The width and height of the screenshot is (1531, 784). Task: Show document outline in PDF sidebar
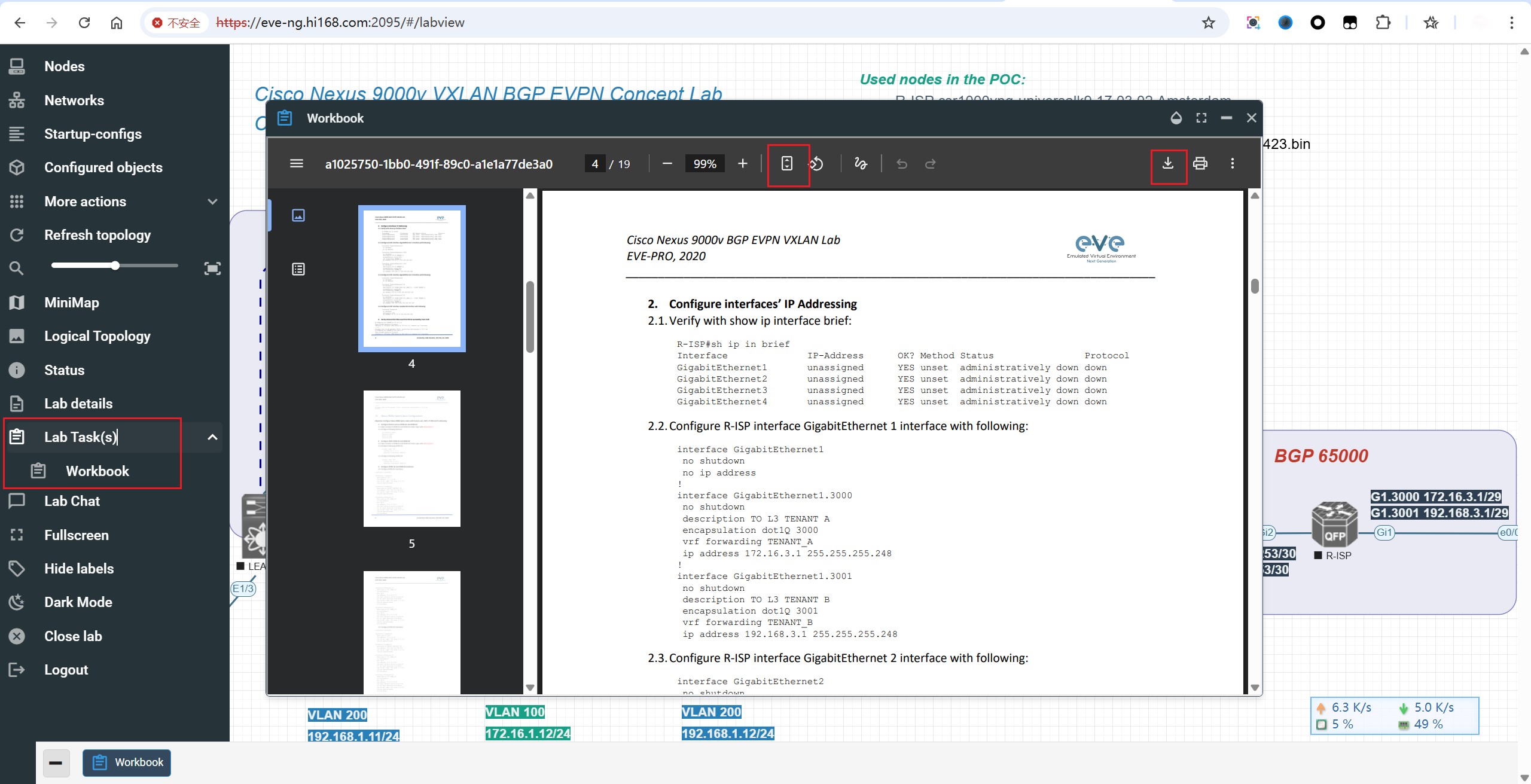pos(298,269)
